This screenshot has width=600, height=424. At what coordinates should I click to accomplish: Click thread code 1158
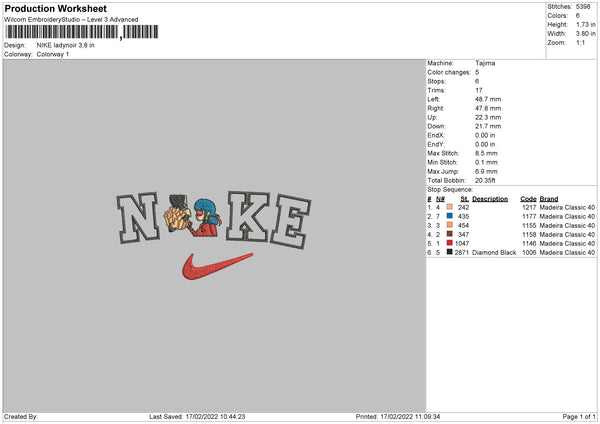click(x=529, y=235)
